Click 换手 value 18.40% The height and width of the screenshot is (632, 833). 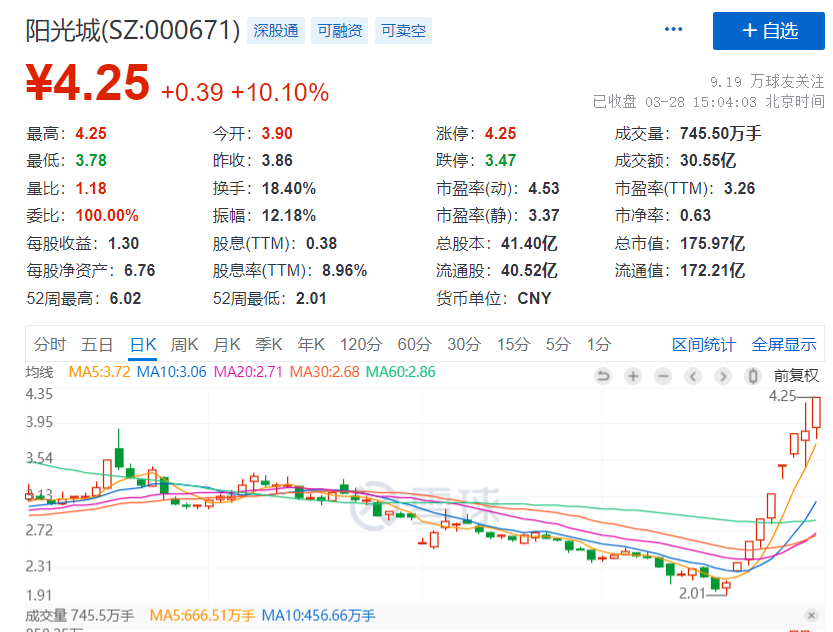tap(288, 189)
